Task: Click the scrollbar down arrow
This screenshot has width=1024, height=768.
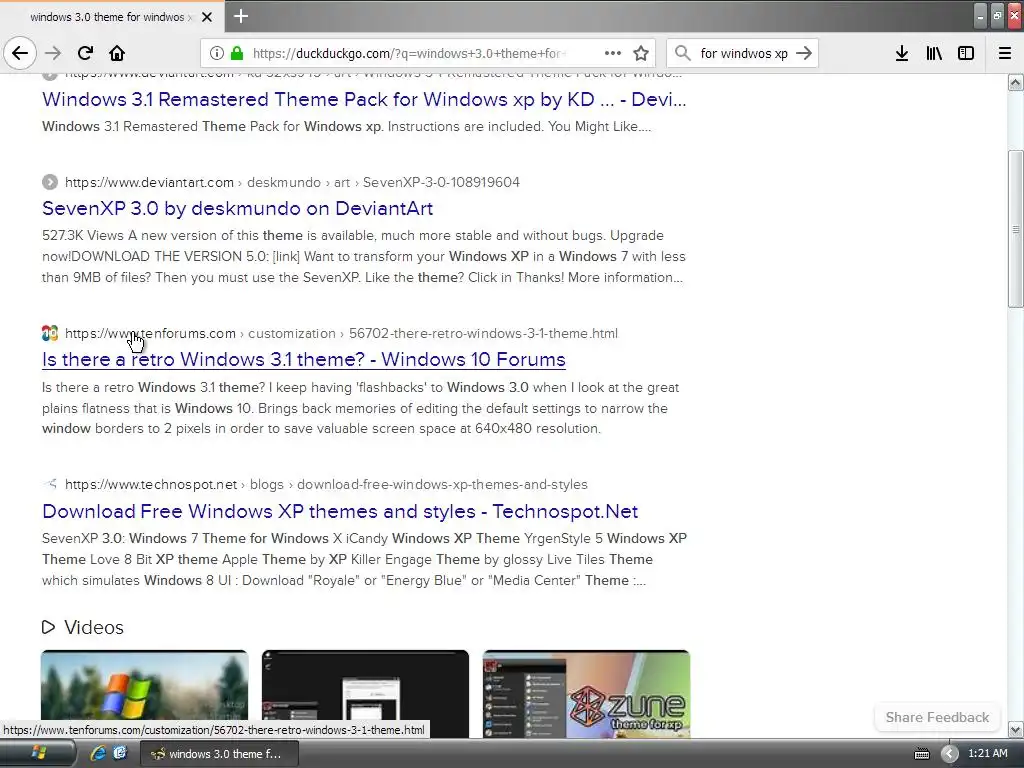Action: click(x=1015, y=729)
